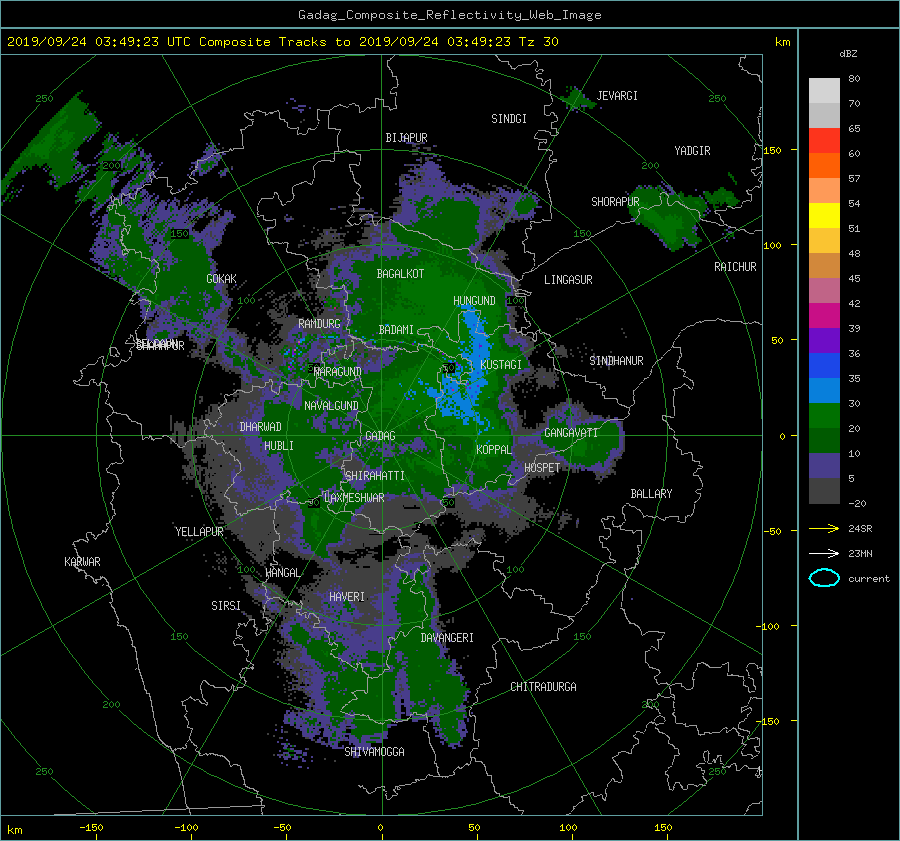This screenshot has height=841, width=900.
Task: Click the SHORAPUR town label
Action: [x=615, y=201]
